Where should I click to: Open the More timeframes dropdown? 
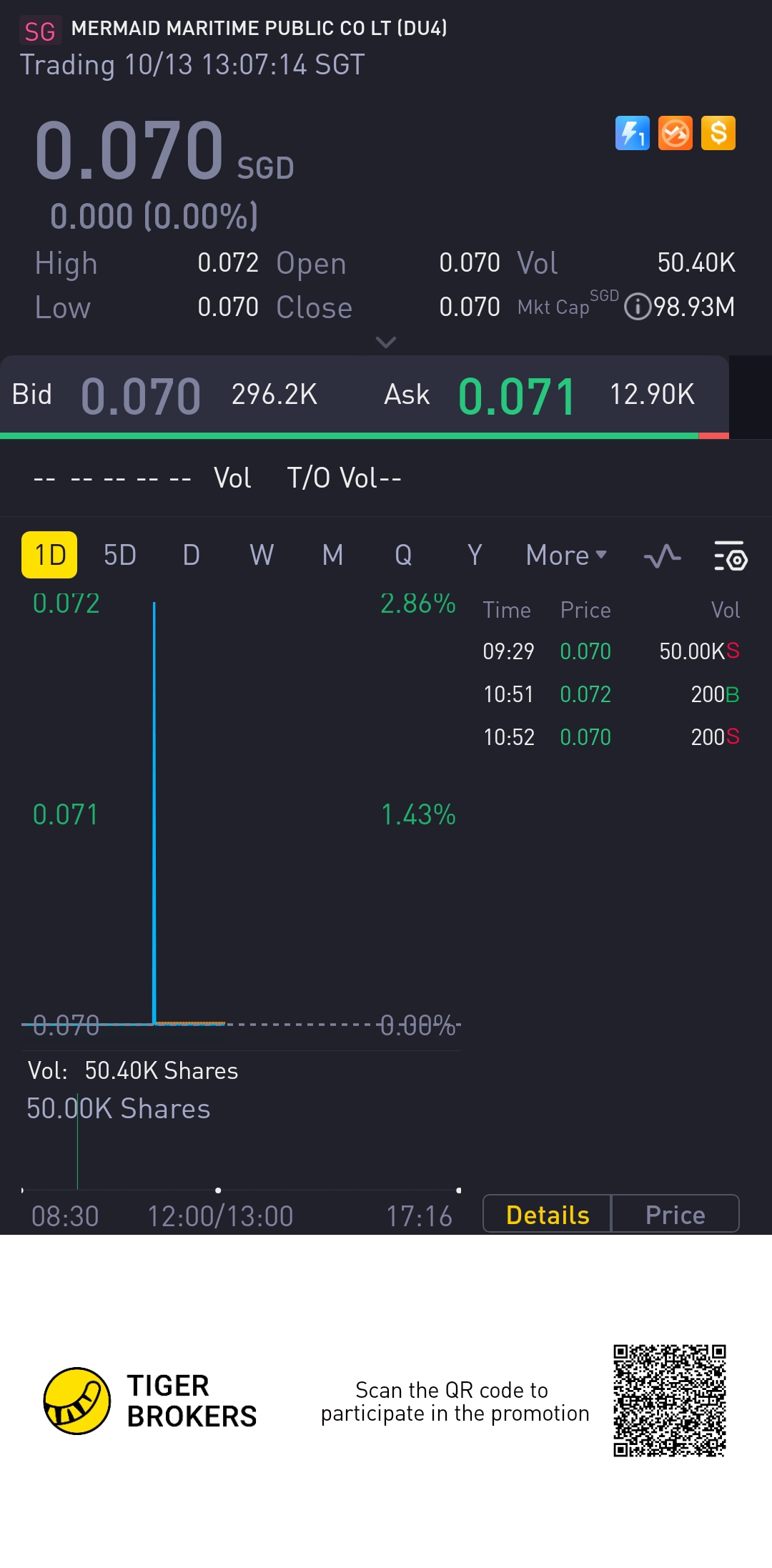[566, 556]
